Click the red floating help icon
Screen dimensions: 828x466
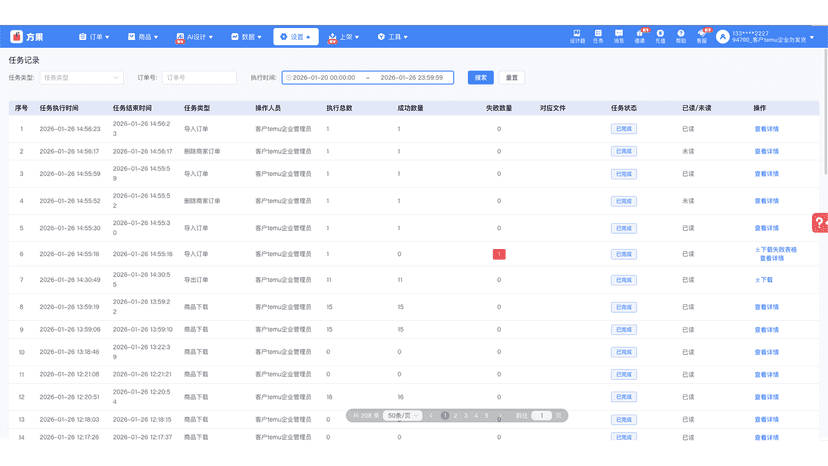pyautogui.click(x=820, y=223)
